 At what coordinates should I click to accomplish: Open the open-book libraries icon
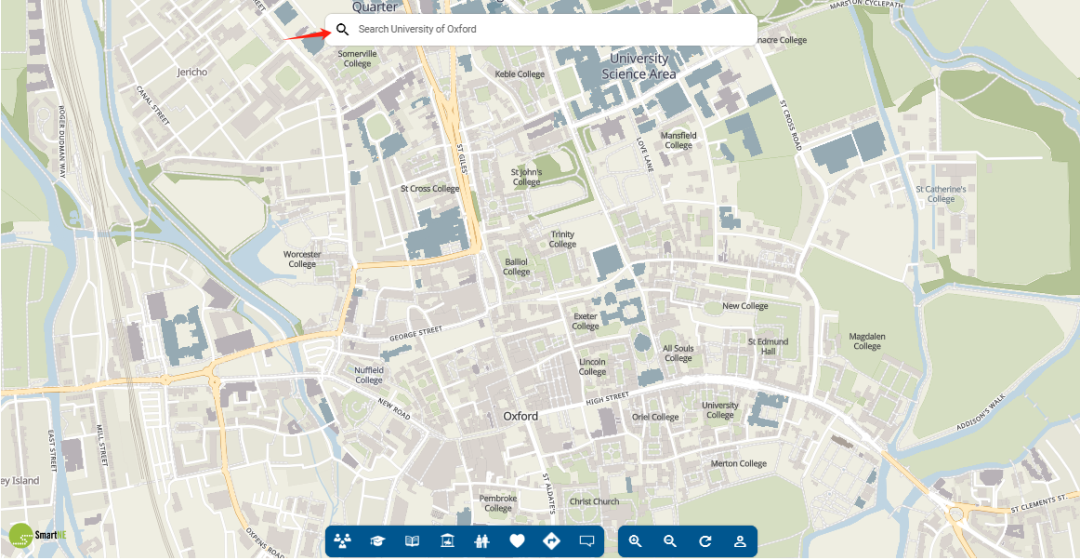(x=412, y=541)
